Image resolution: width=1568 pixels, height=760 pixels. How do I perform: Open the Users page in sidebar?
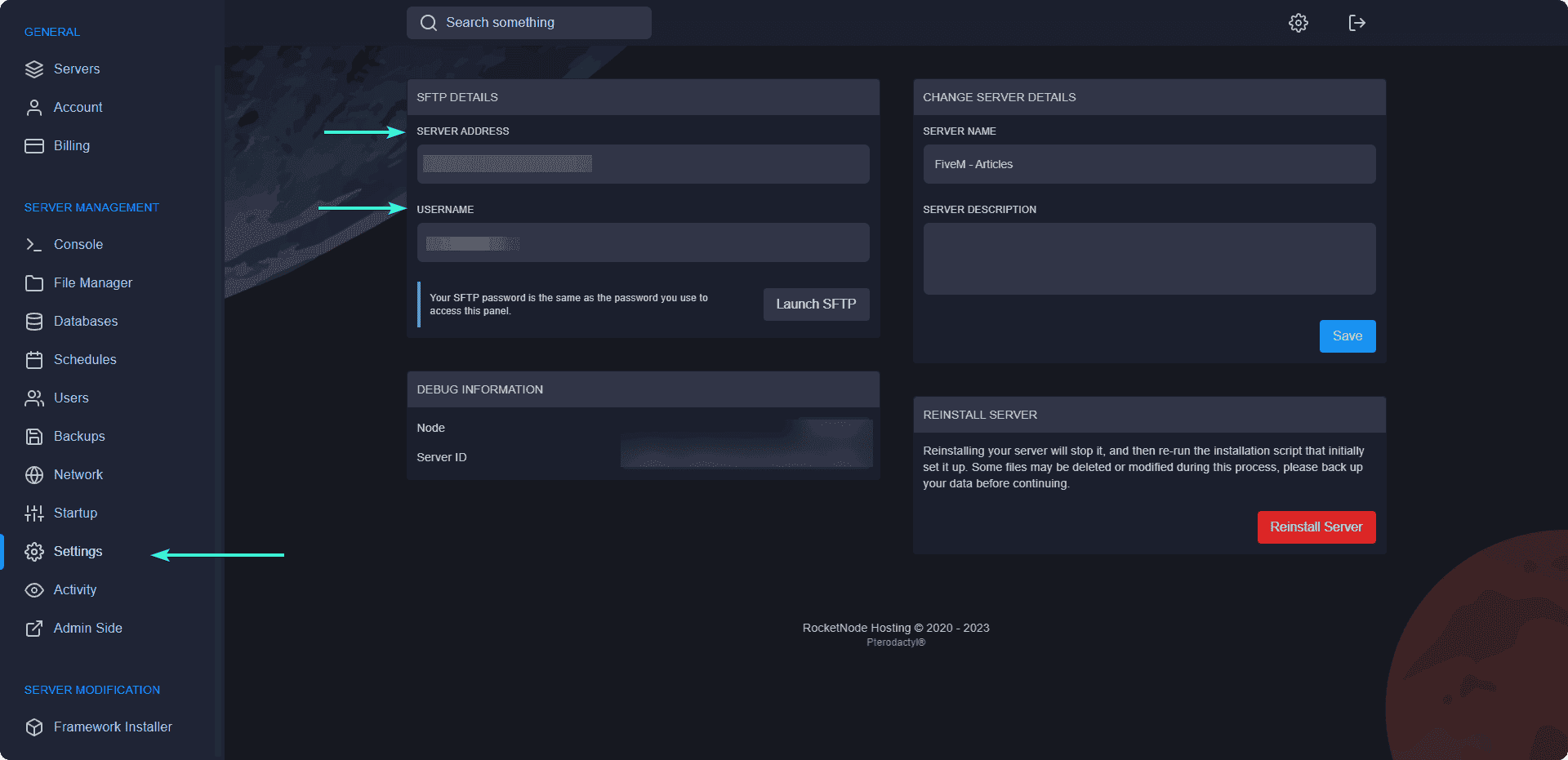71,398
